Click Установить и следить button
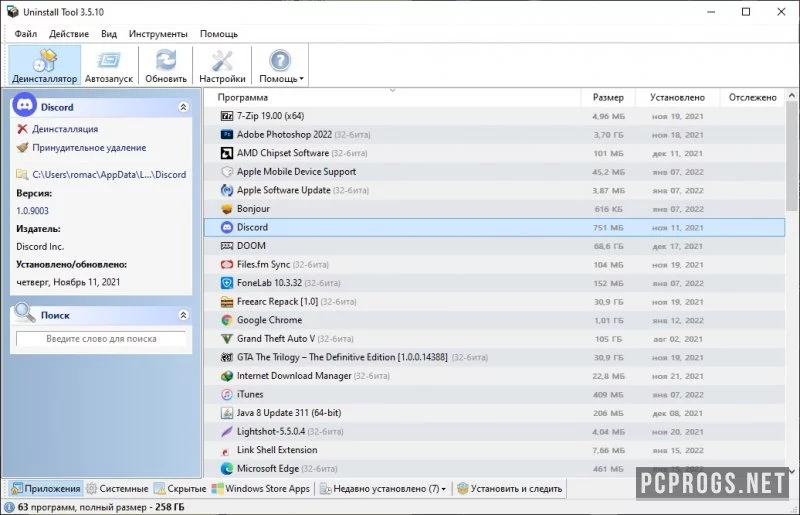Image resolution: width=800 pixels, height=515 pixels. (510, 488)
